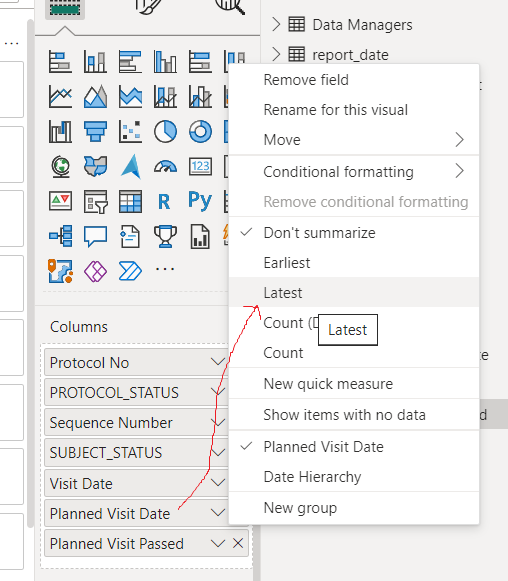Open Planned Visit Passed dropdown chevron
The height and width of the screenshot is (581, 508).
pos(218,544)
